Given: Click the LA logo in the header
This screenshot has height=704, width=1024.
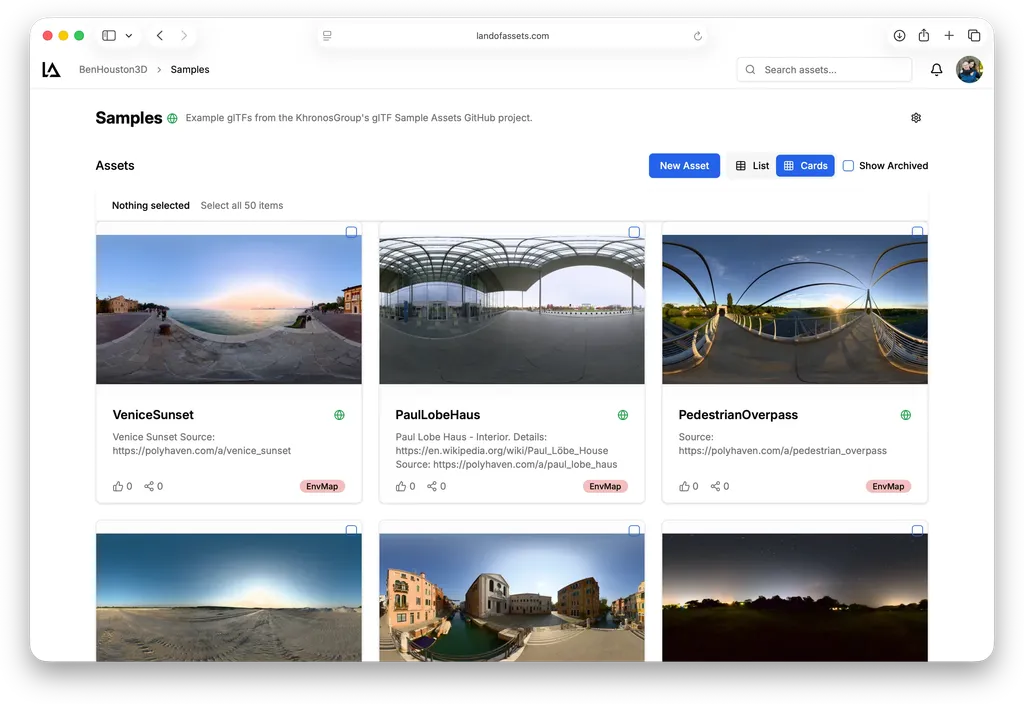Looking at the screenshot, I should (51, 69).
